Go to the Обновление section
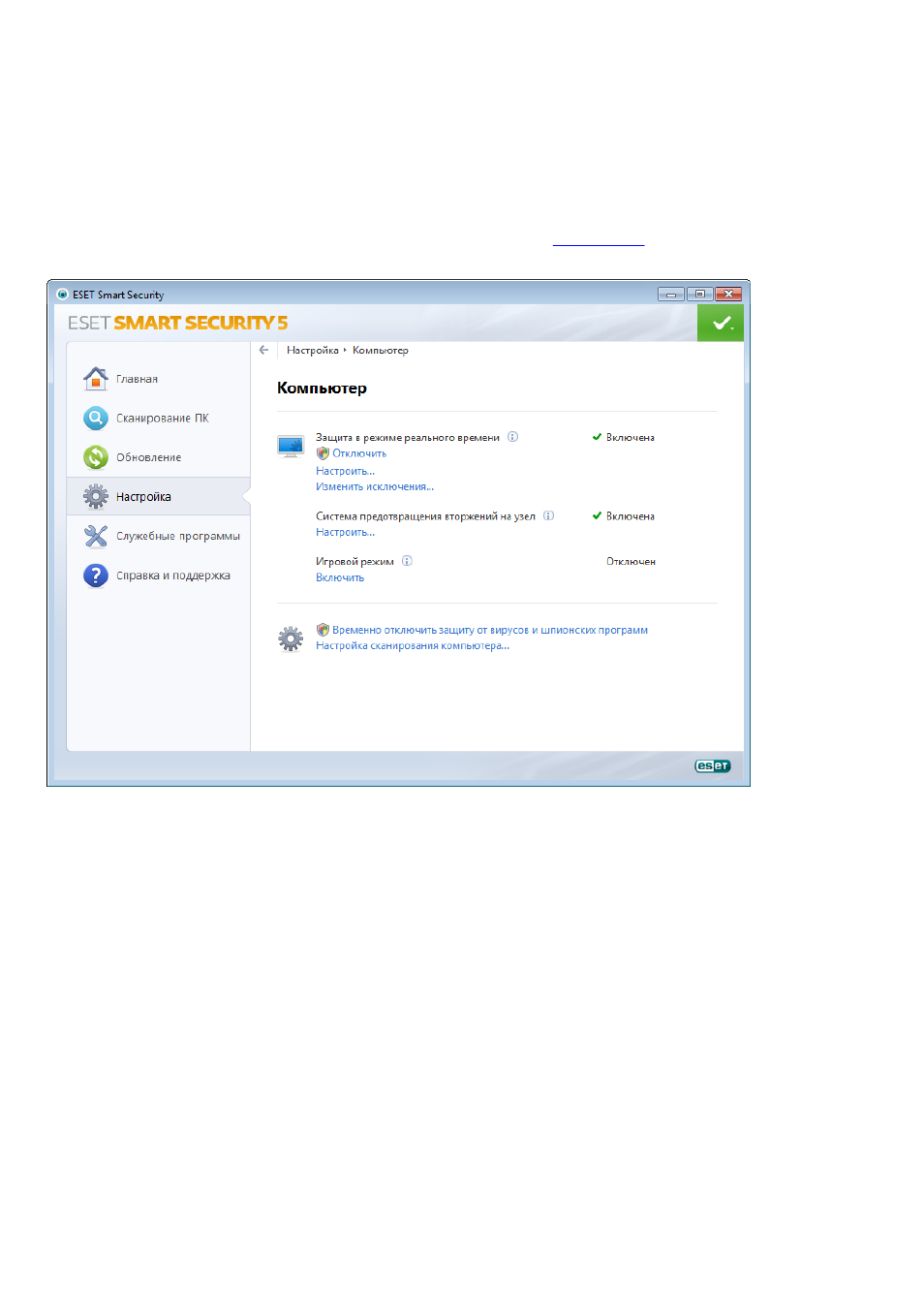Screen dimensions: 924x1308 [x=148, y=457]
